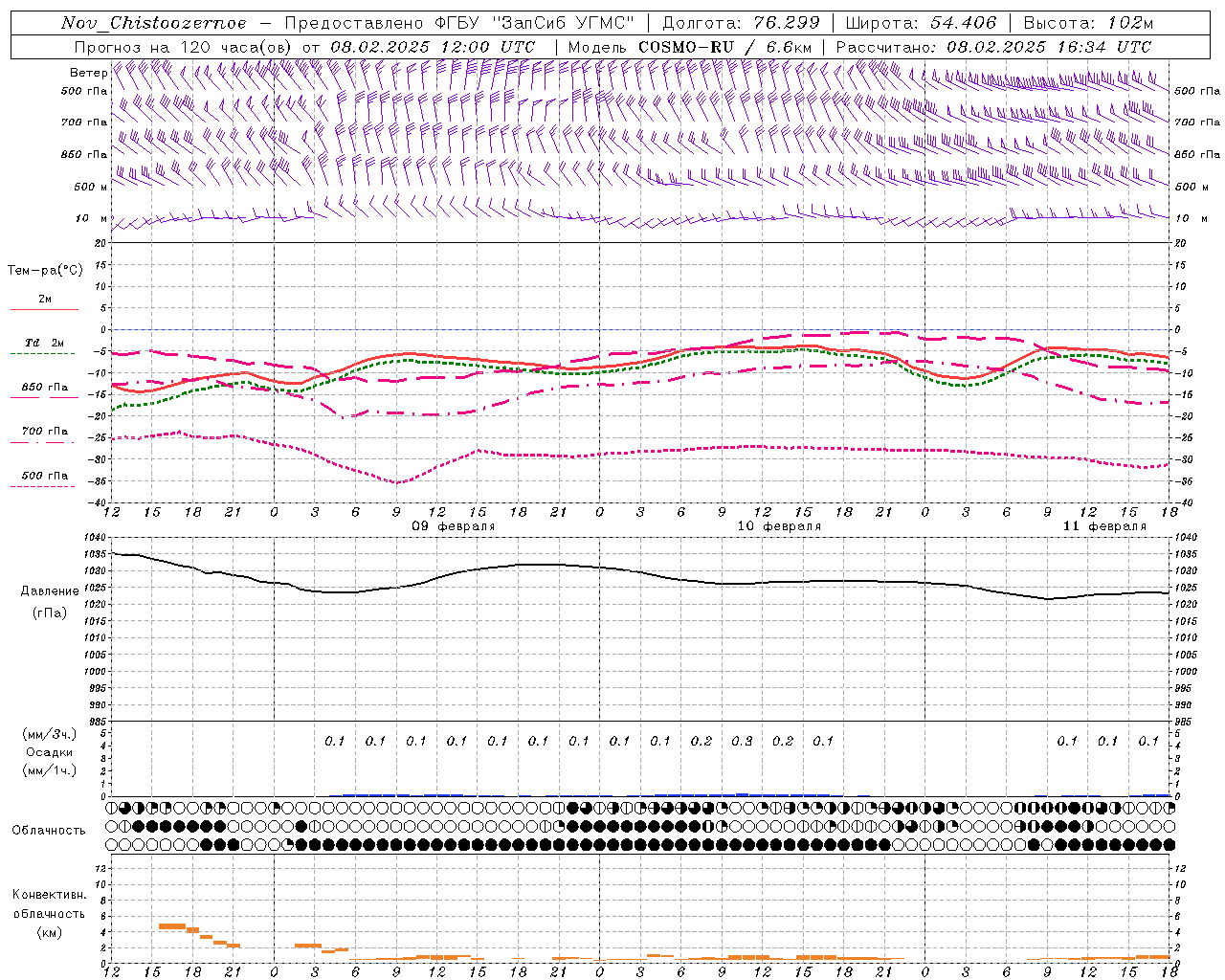
Task: Select the 'Долгота: 76.299' header value
Action: pyautogui.click(x=741, y=23)
